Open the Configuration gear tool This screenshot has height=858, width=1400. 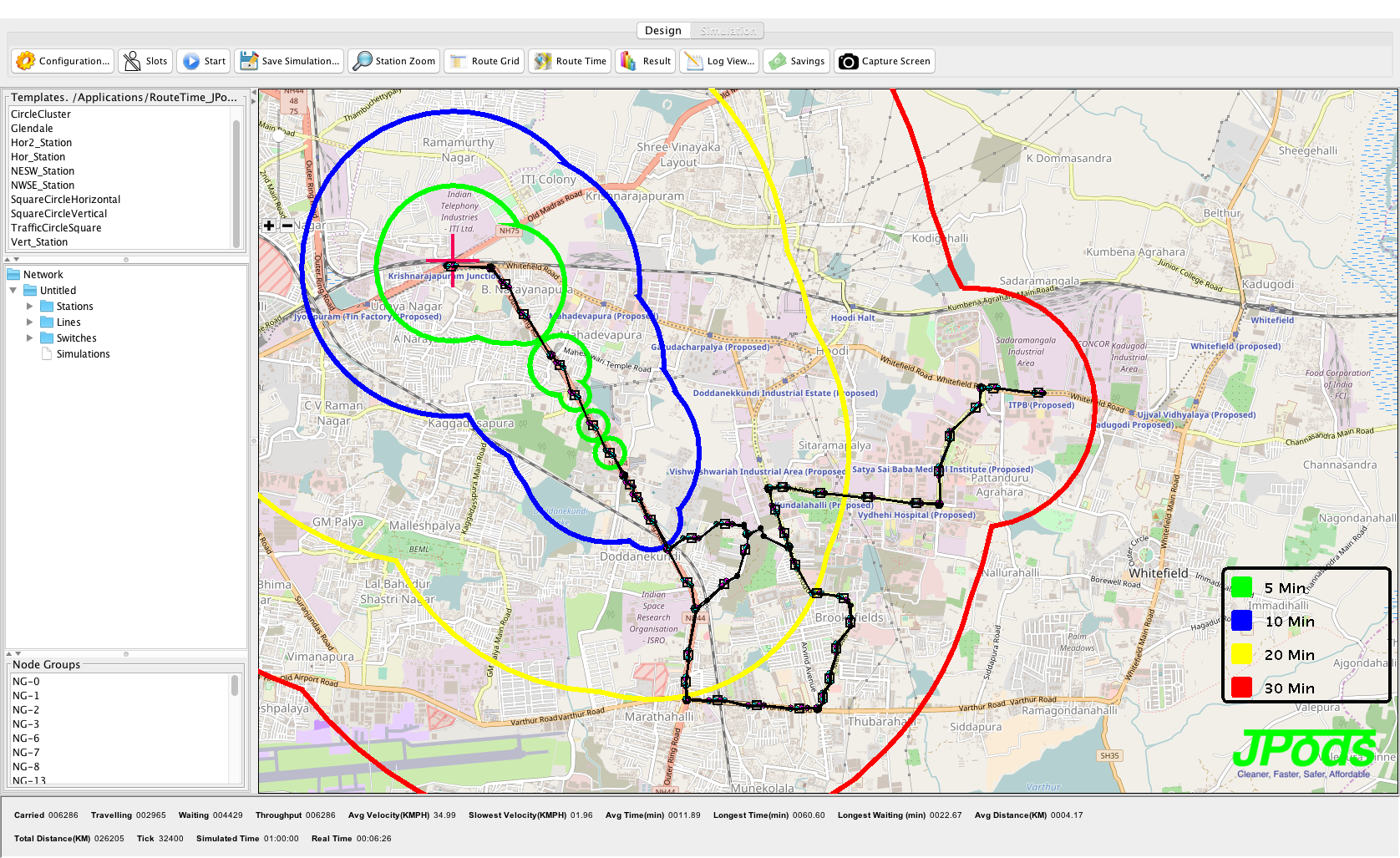tap(26, 61)
